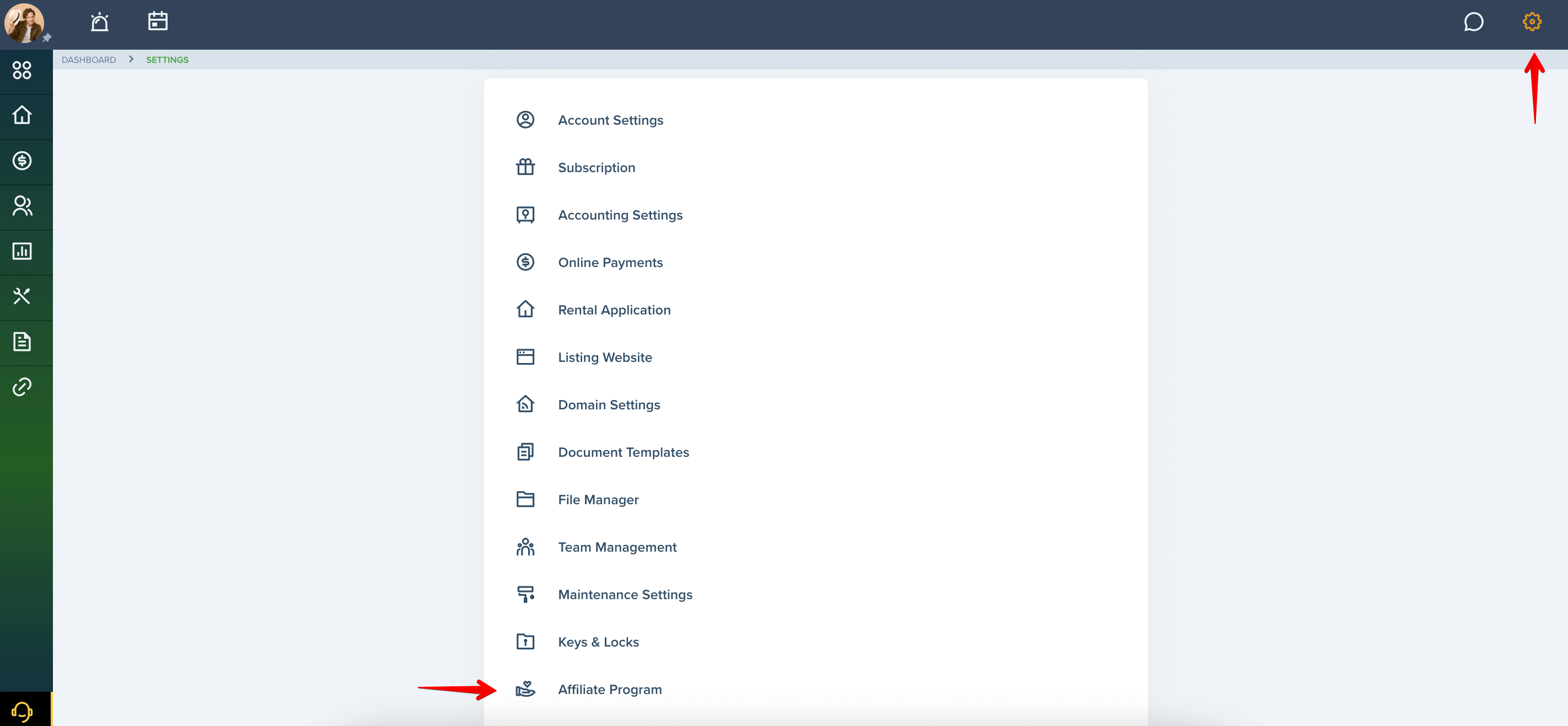Click the File Manager folder icon
1568x726 pixels.
(525, 499)
